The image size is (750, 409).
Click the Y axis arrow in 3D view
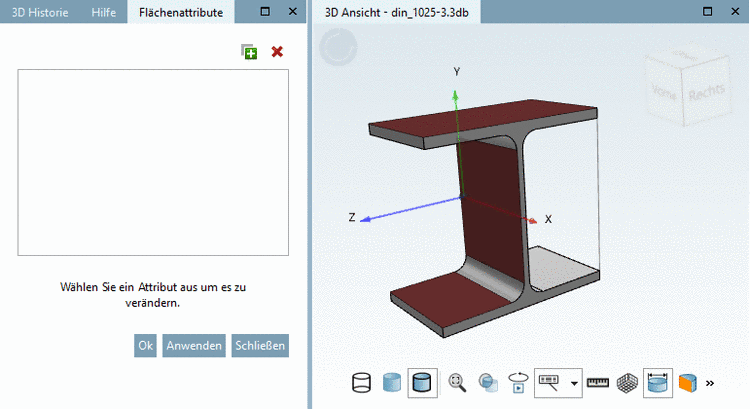click(455, 95)
